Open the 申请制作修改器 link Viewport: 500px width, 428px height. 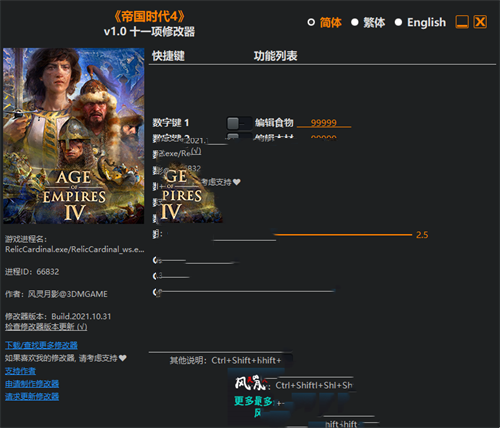(x=32, y=384)
